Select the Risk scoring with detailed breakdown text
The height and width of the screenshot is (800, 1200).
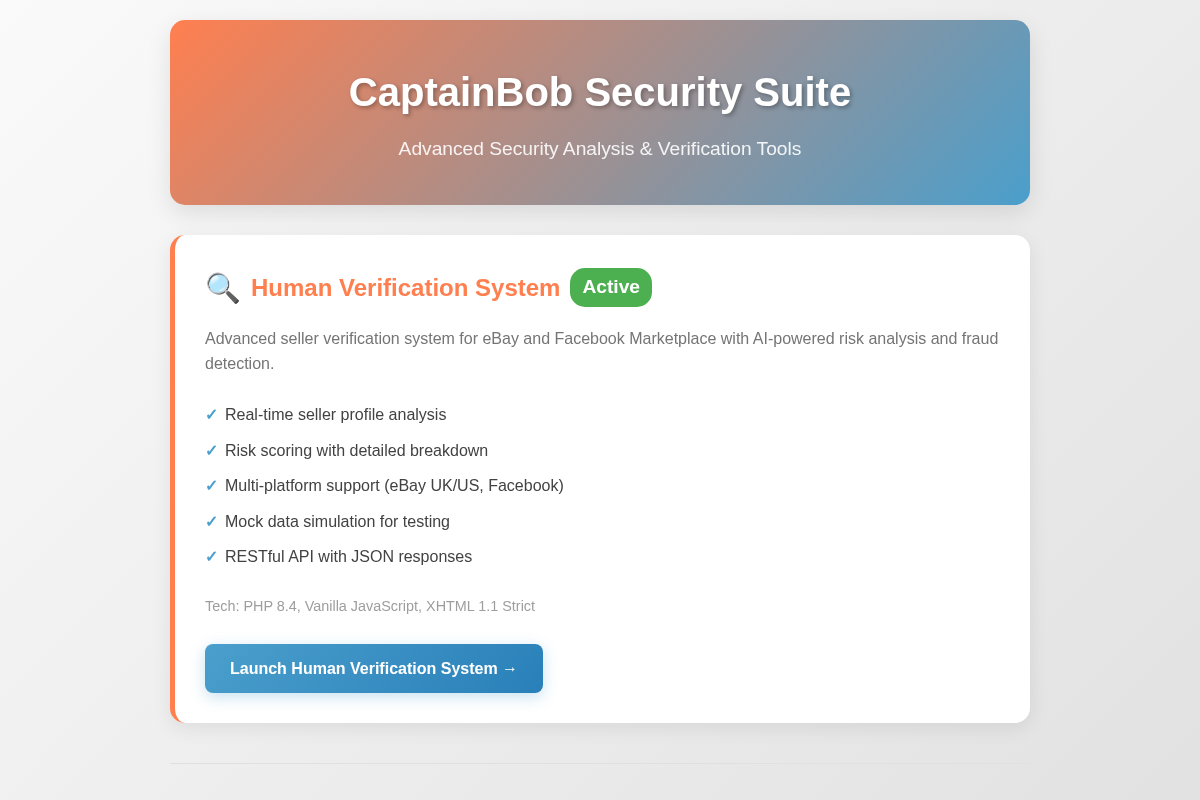(x=356, y=451)
